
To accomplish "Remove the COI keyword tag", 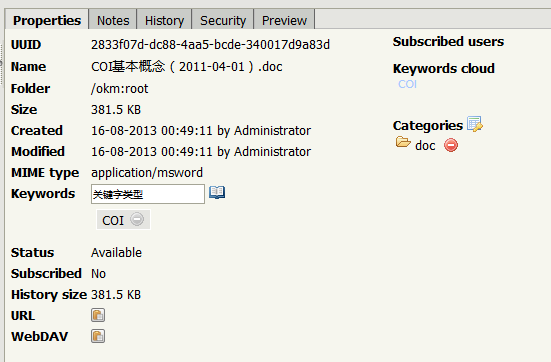I will pyautogui.click(x=137, y=219).
